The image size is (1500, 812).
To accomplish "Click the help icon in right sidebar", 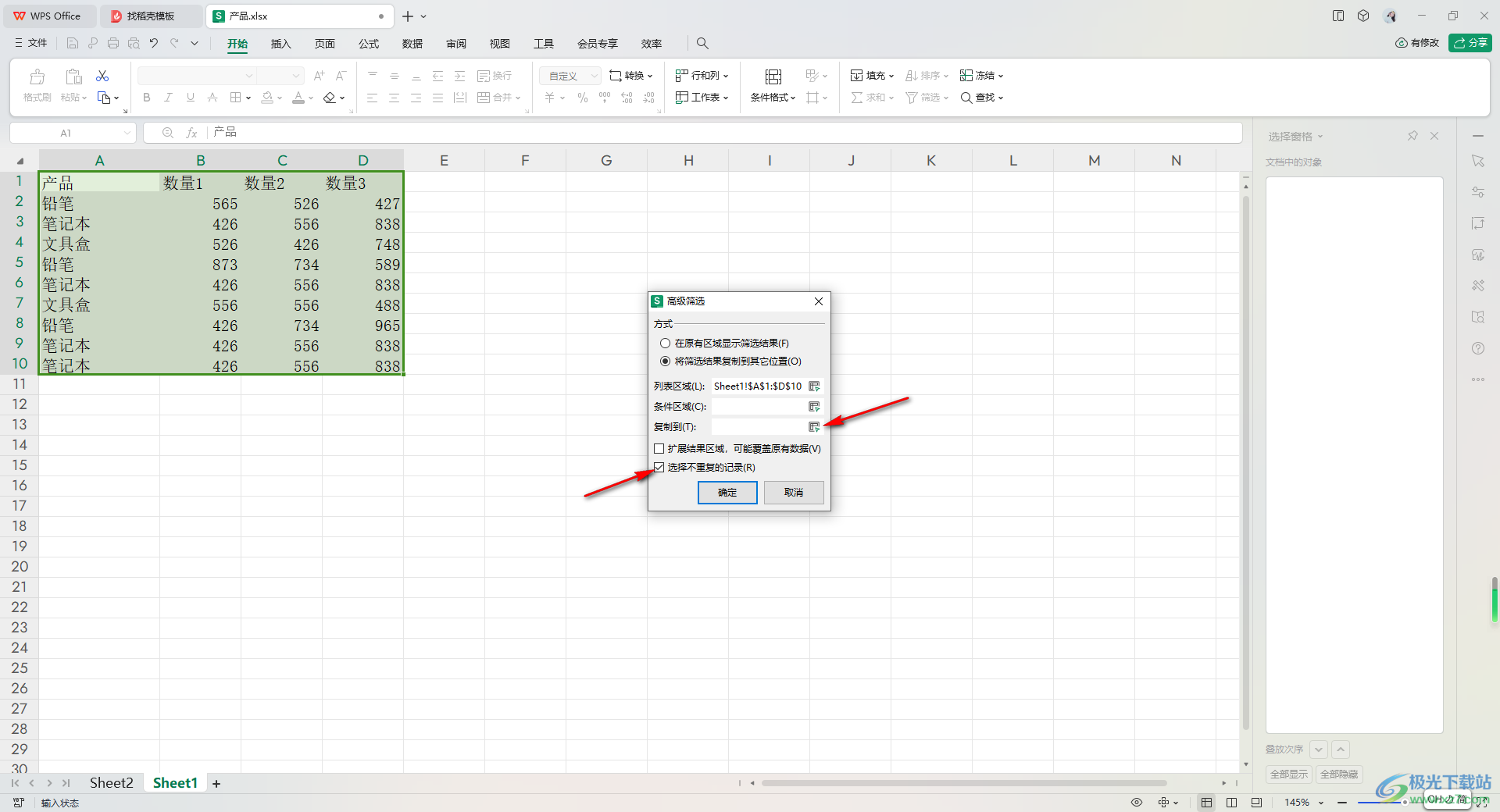I will click(x=1478, y=348).
